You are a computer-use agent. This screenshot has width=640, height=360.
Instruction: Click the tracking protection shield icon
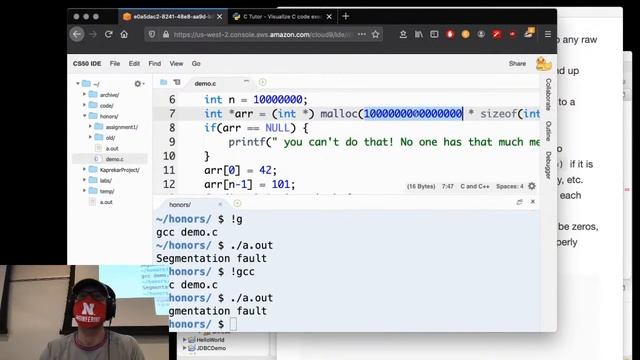(x=152, y=35)
